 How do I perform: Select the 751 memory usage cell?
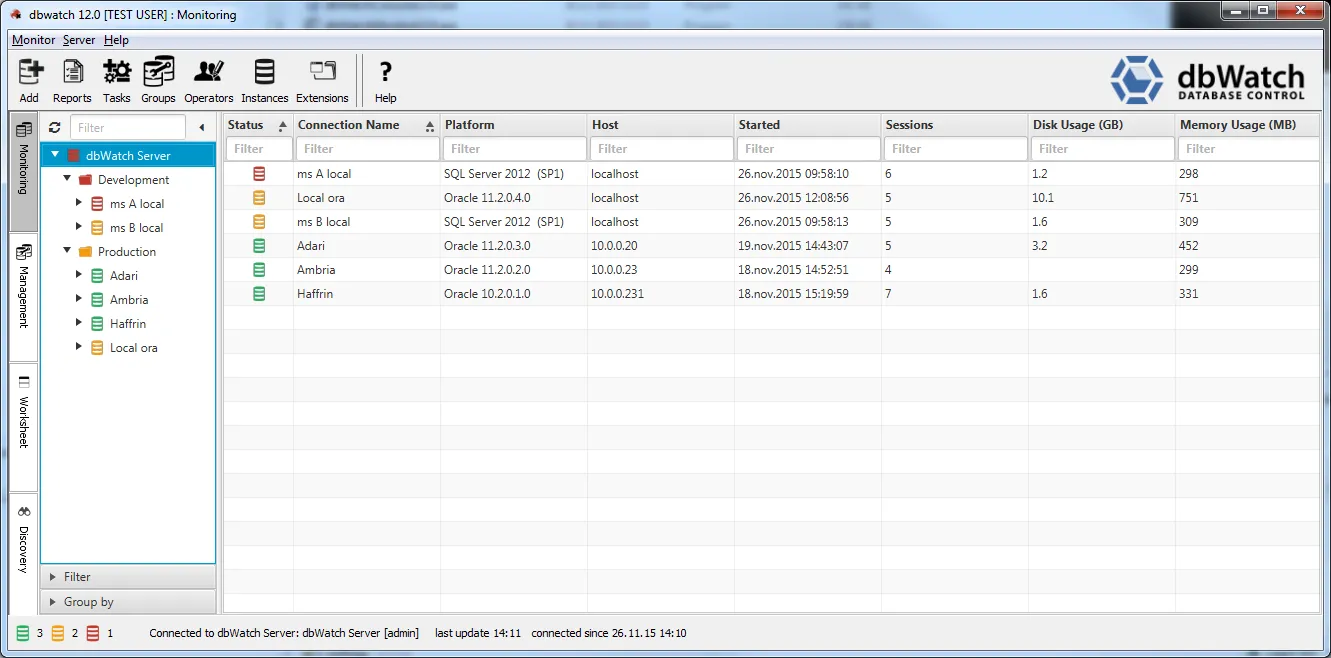point(1249,198)
